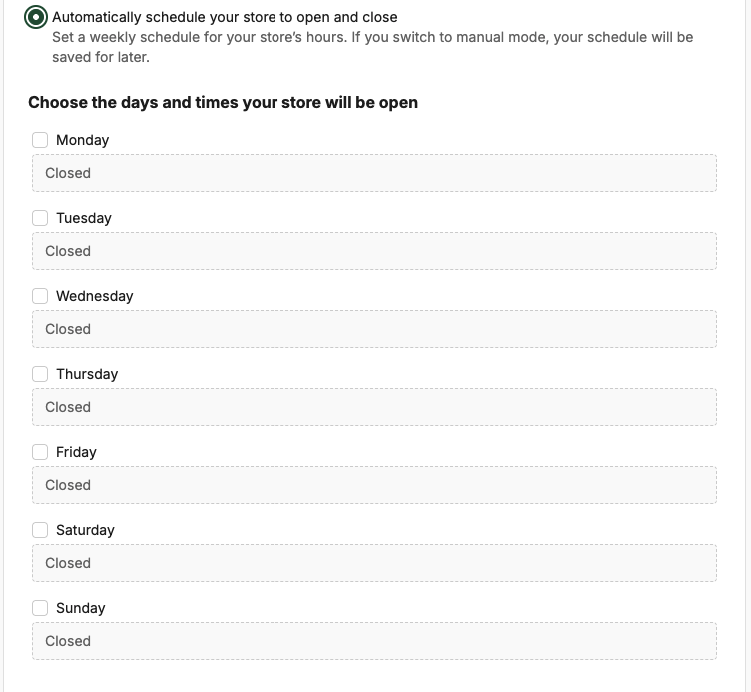Click the "Automatically schedule your store" label text
The width and height of the screenshot is (751, 692).
224,17
